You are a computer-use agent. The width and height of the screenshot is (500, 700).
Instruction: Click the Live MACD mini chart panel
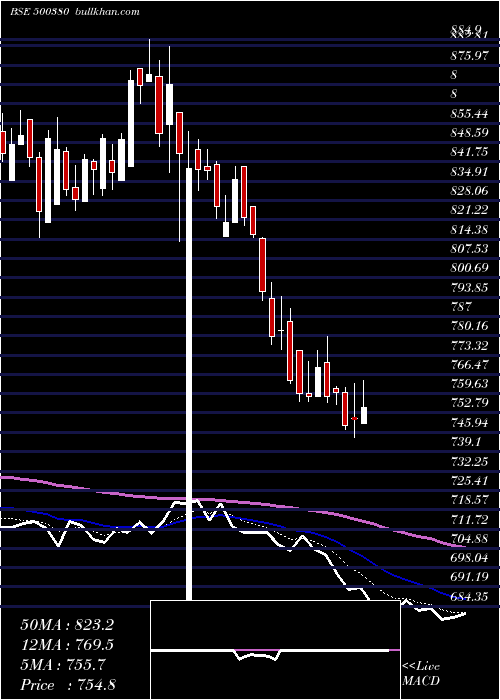275,650
